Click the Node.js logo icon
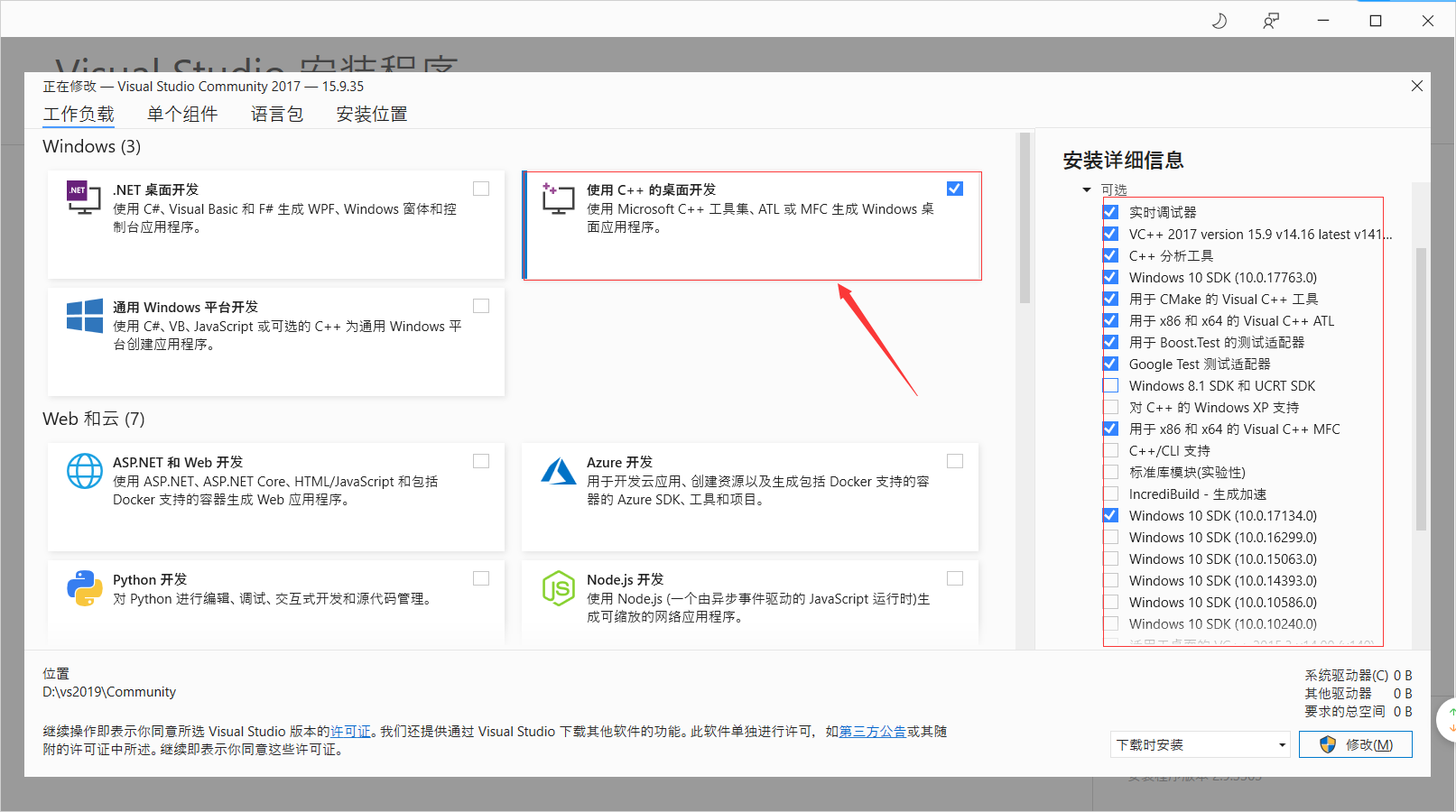 point(558,588)
